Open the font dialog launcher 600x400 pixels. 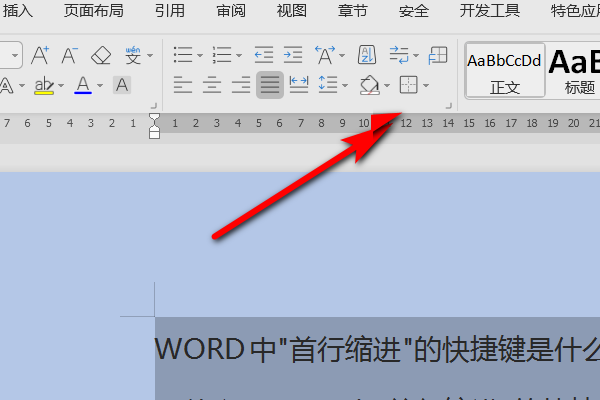tap(154, 106)
